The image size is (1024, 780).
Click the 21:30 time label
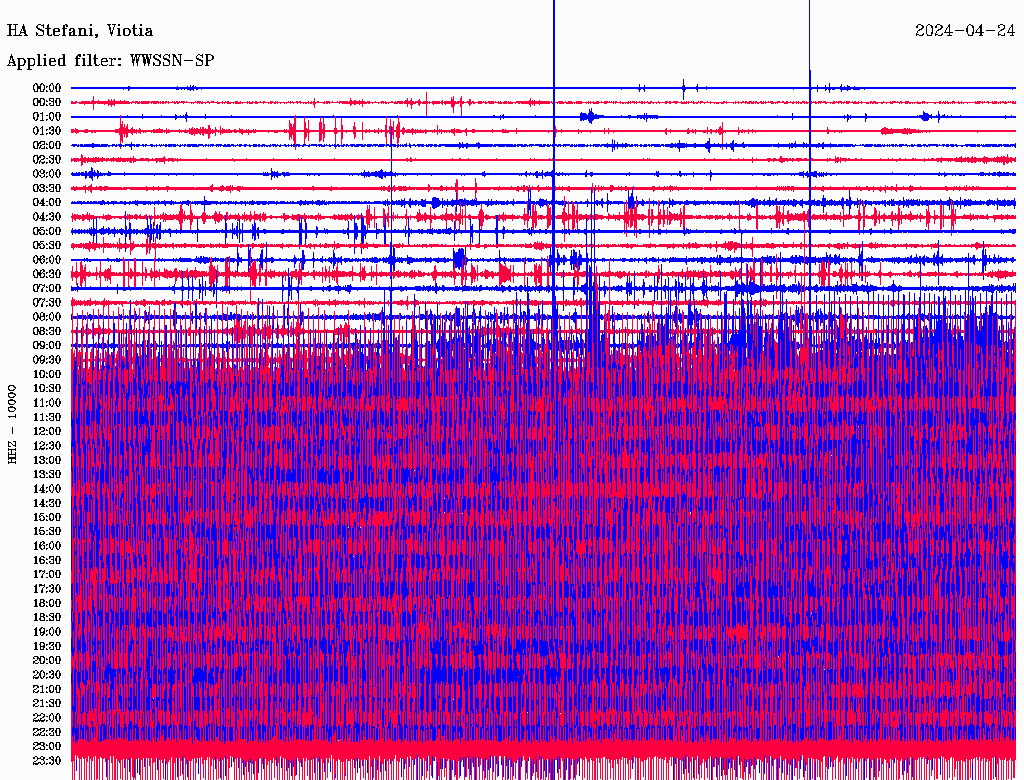47,704
